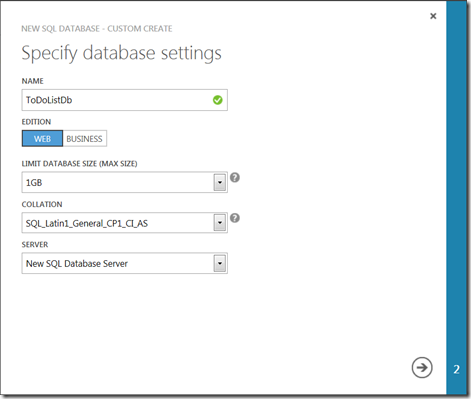Select the BUSINESS edition
The image size is (471, 399).
[x=85, y=139]
